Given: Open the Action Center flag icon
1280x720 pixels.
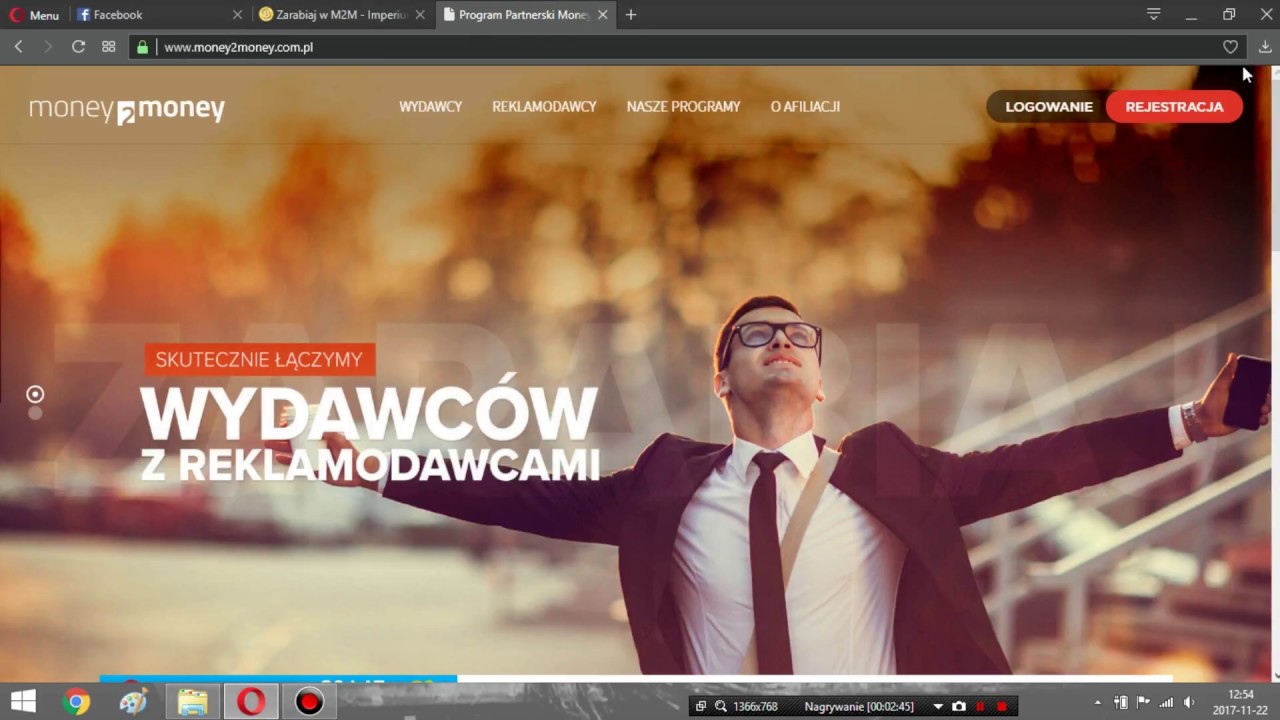Looking at the screenshot, I should click(x=1143, y=703).
